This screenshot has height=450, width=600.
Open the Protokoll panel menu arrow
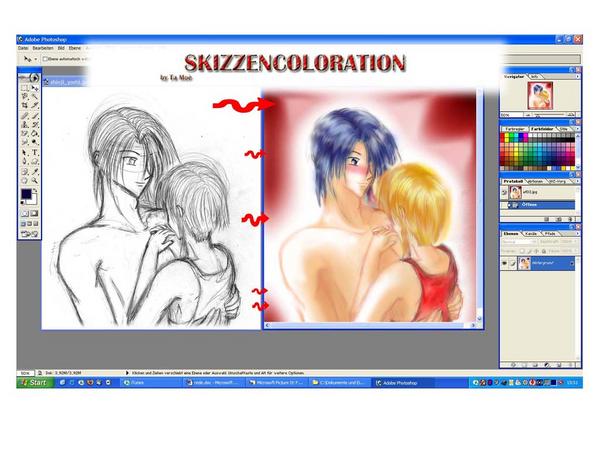coord(577,181)
